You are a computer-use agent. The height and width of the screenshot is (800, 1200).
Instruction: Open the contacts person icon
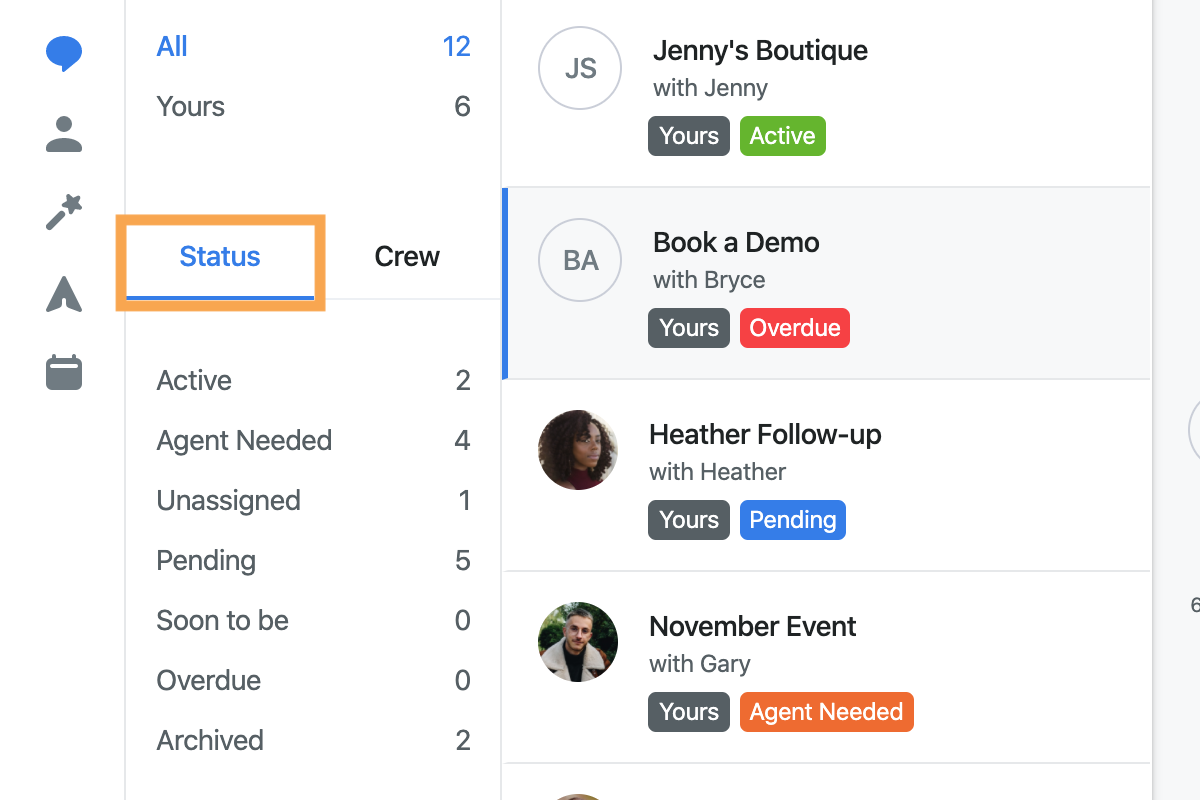(64, 134)
